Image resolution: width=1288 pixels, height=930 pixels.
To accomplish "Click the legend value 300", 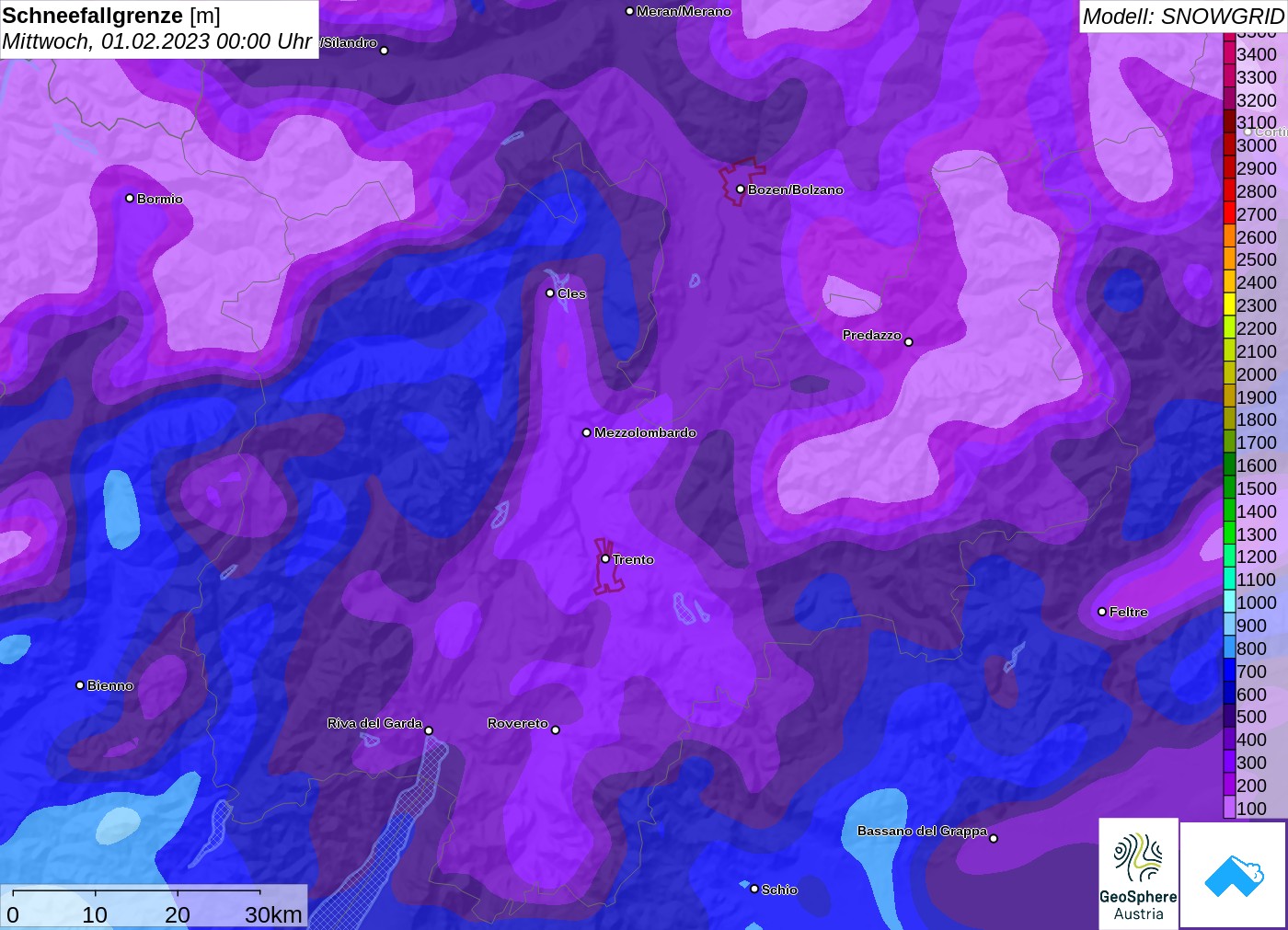I will [x=1251, y=763].
